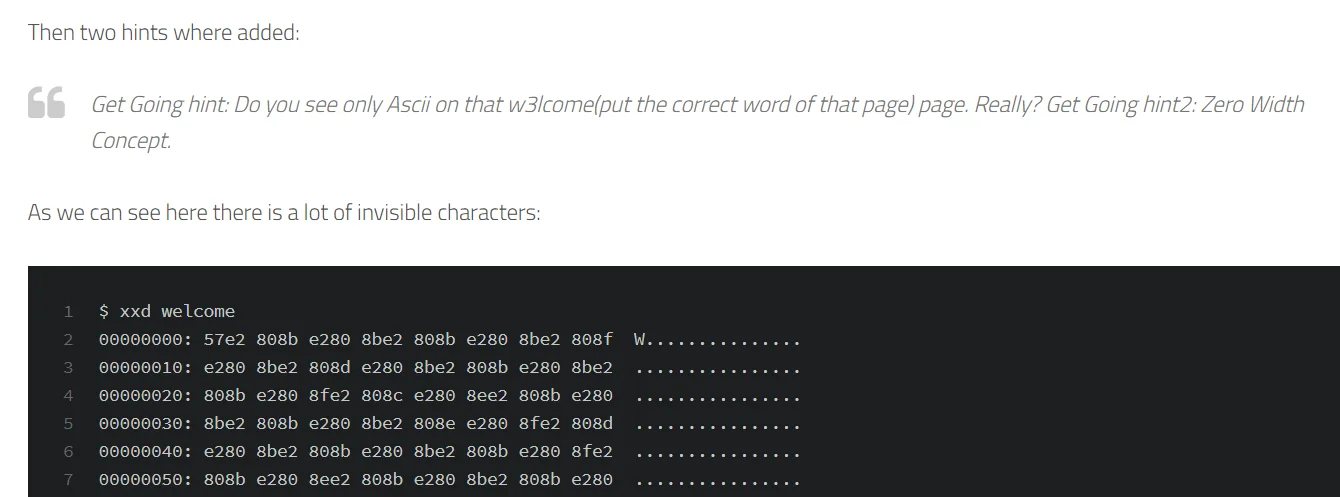The image size is (1340, 497).
Task: Click the 'Get Going hint' italic quote text
Action: point(697,122)
